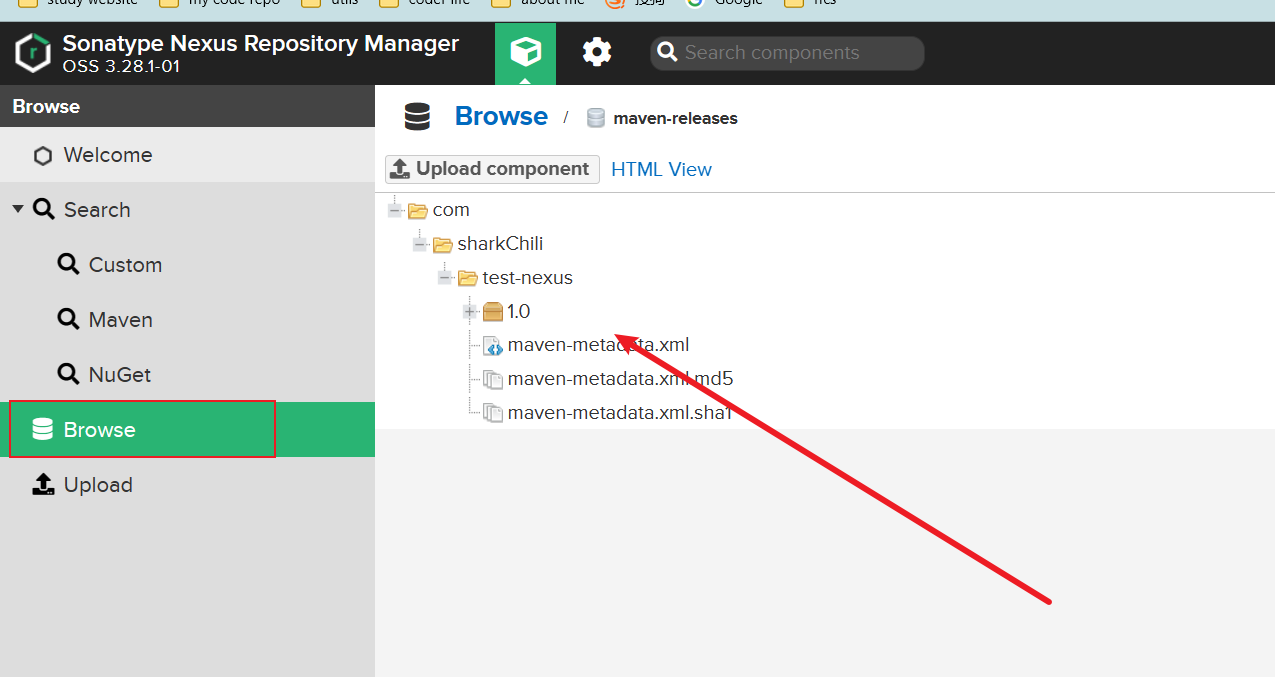
Task: Select maven-metadata.xml.sha1 in the tree
Action: pos(619,413)
